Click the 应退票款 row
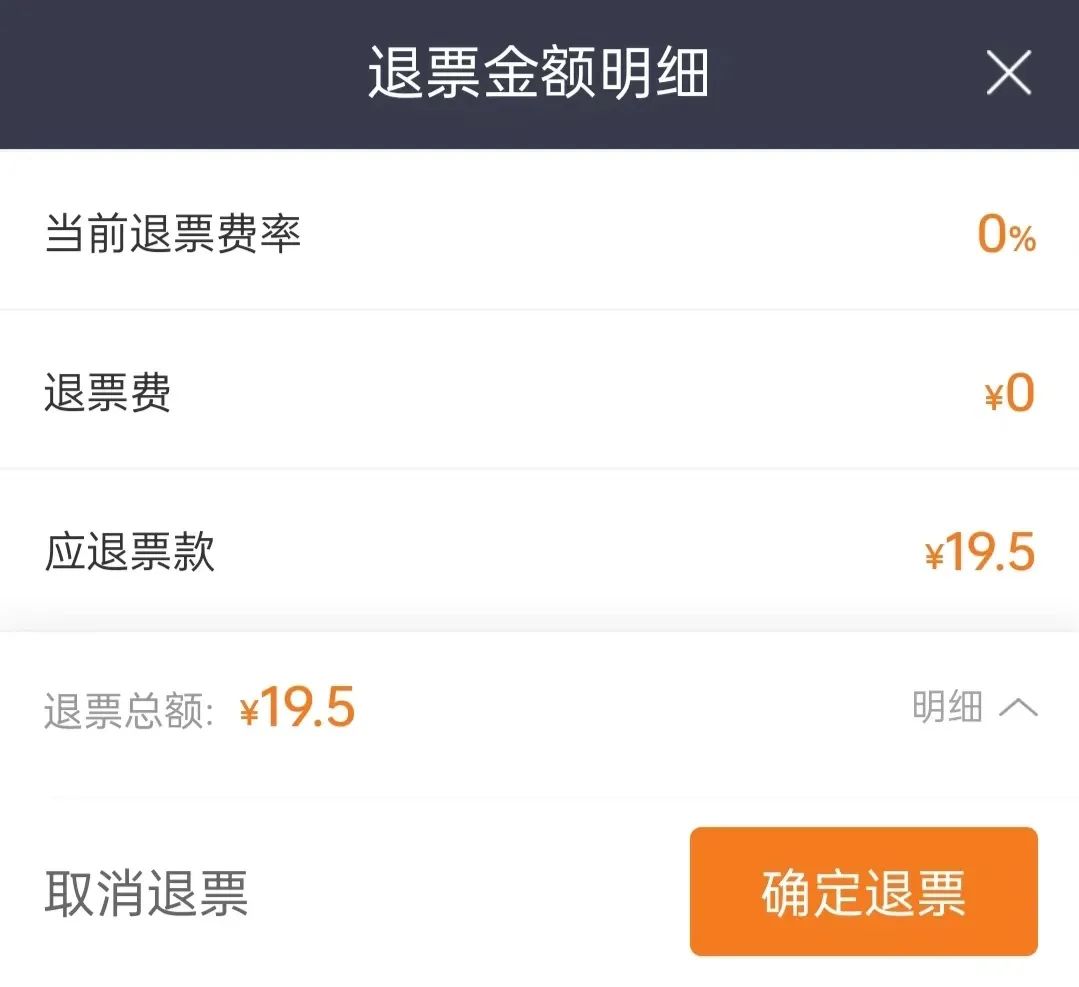The width and height of the screenshot is (1079, 987). [400, 551]
